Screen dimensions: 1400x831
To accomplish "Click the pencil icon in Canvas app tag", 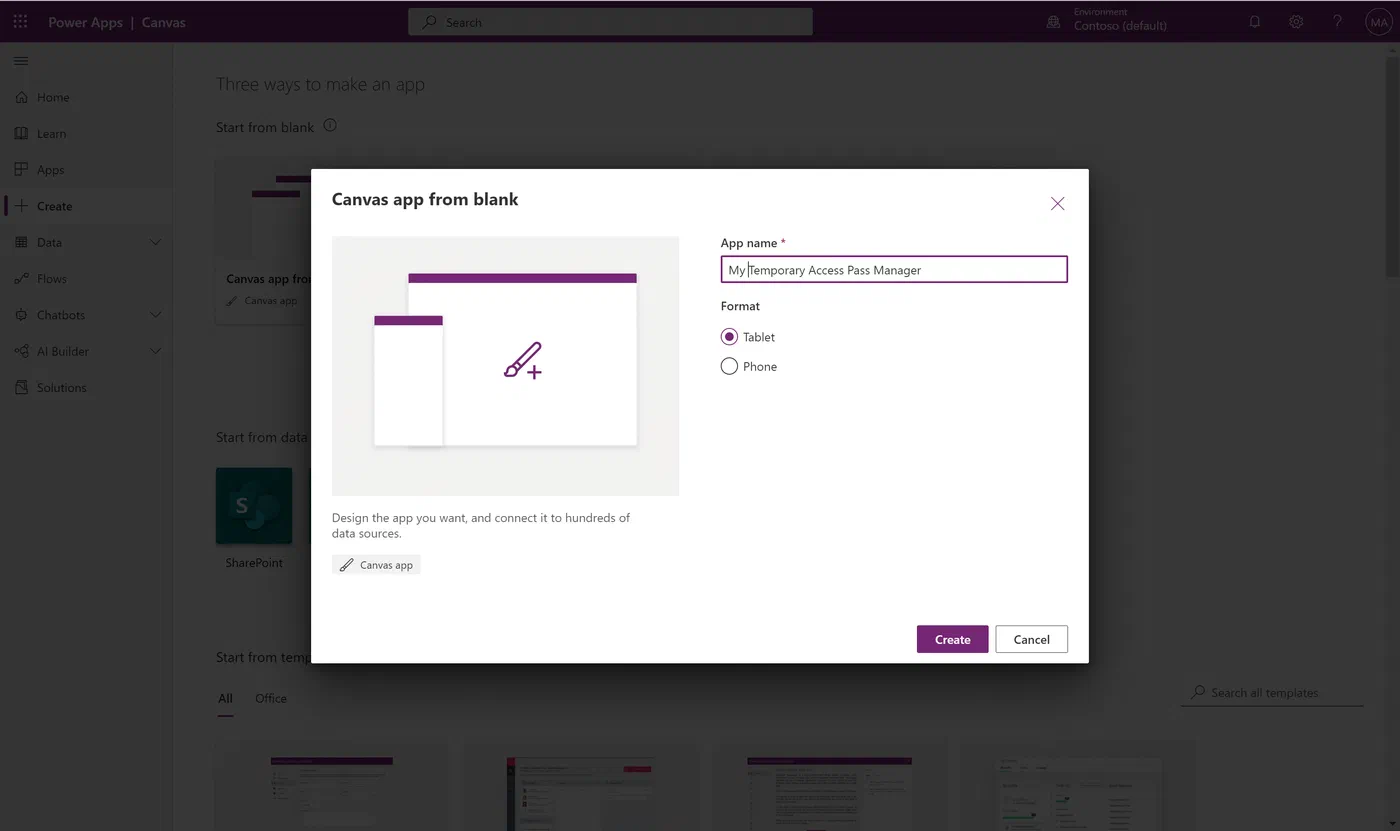I will coord(346,565).
